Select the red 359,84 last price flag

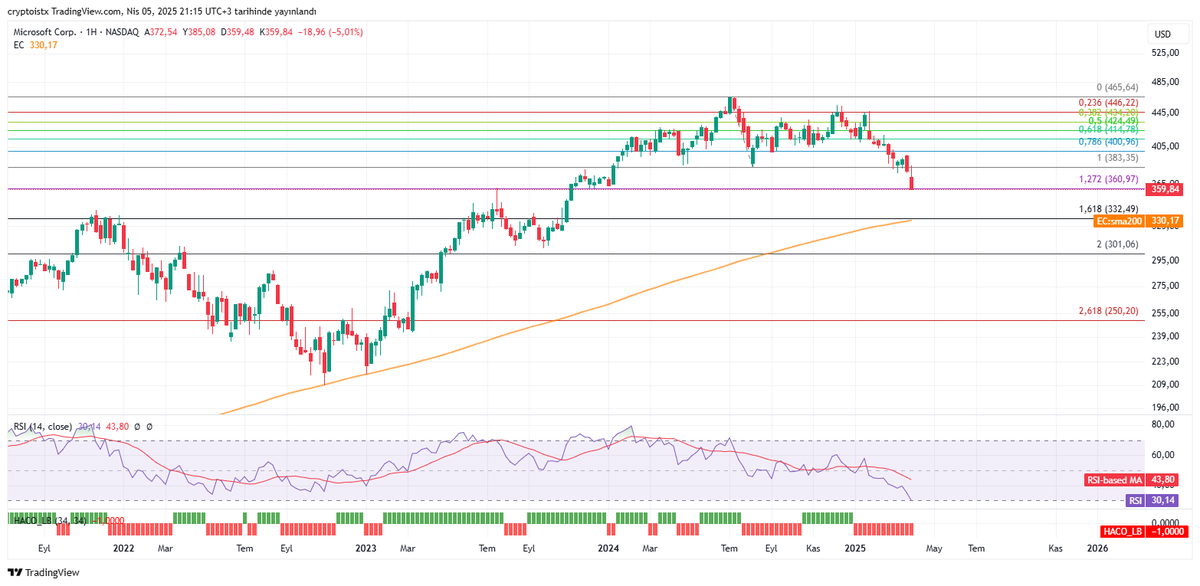pos(1162,189)
